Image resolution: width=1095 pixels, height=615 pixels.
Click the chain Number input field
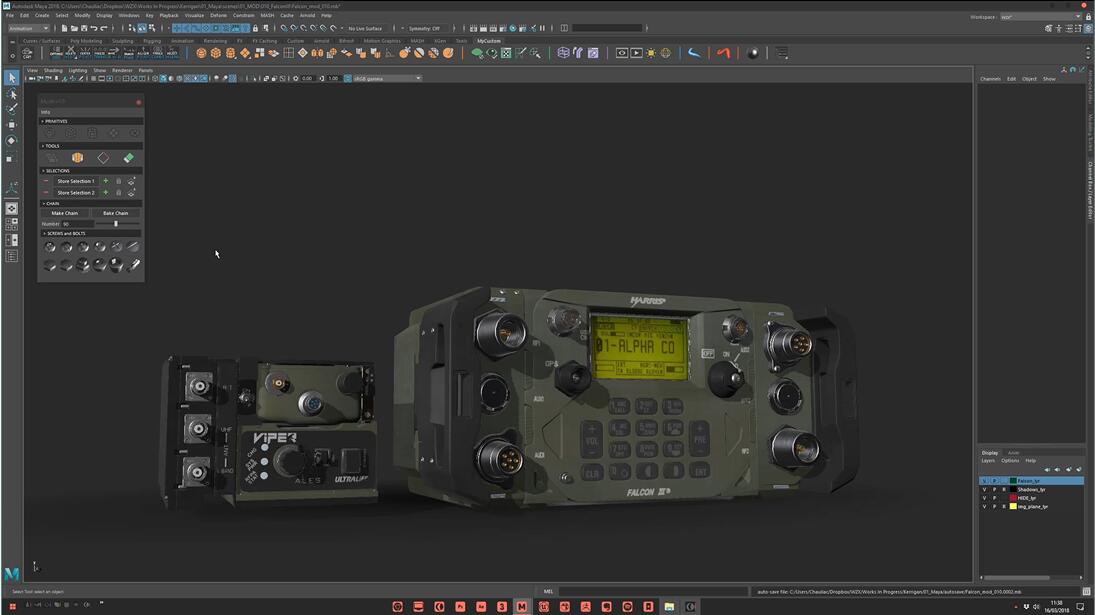(x=78, y=224)
